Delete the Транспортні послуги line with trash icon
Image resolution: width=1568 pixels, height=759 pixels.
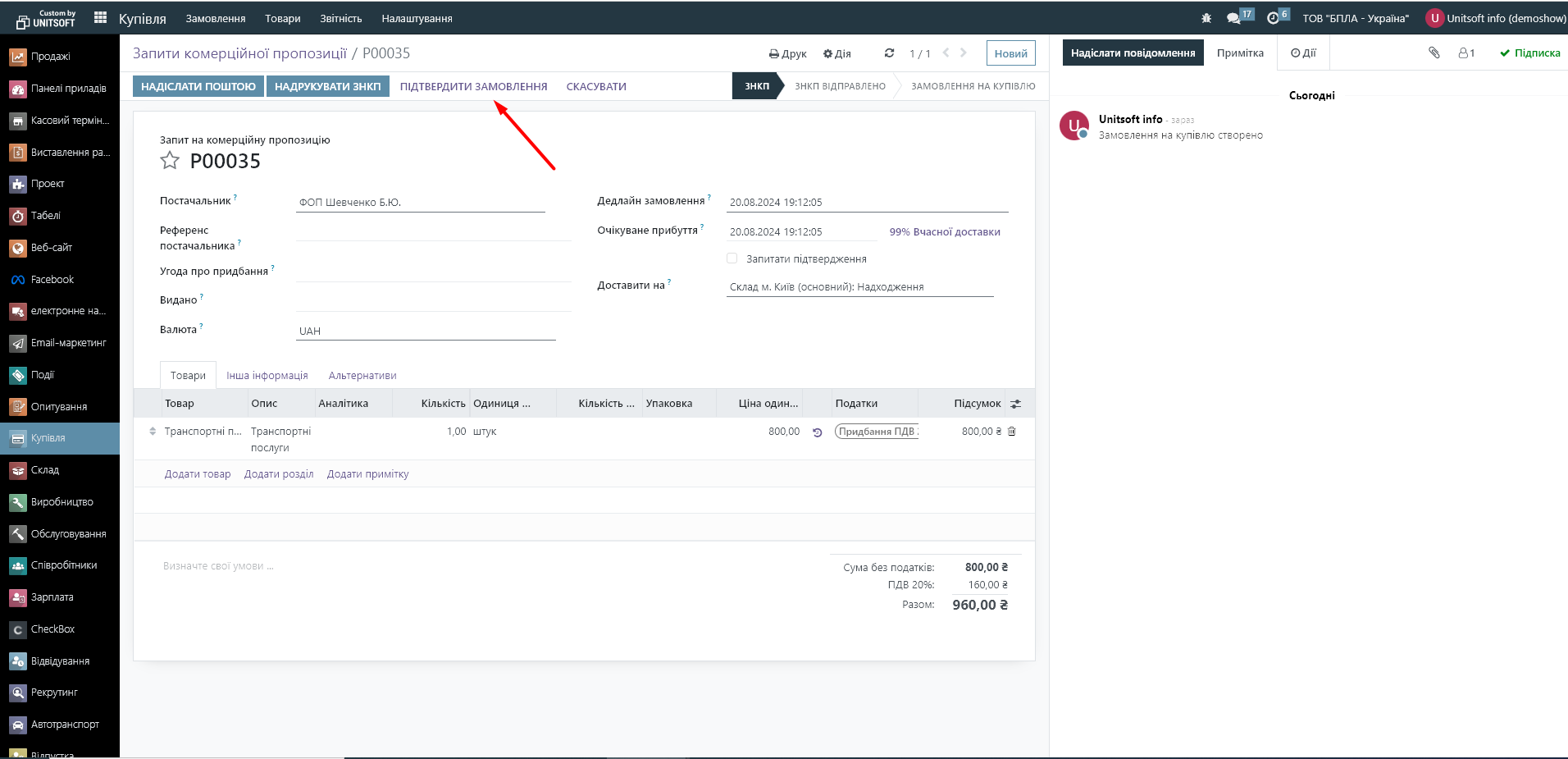[1011, 432]
